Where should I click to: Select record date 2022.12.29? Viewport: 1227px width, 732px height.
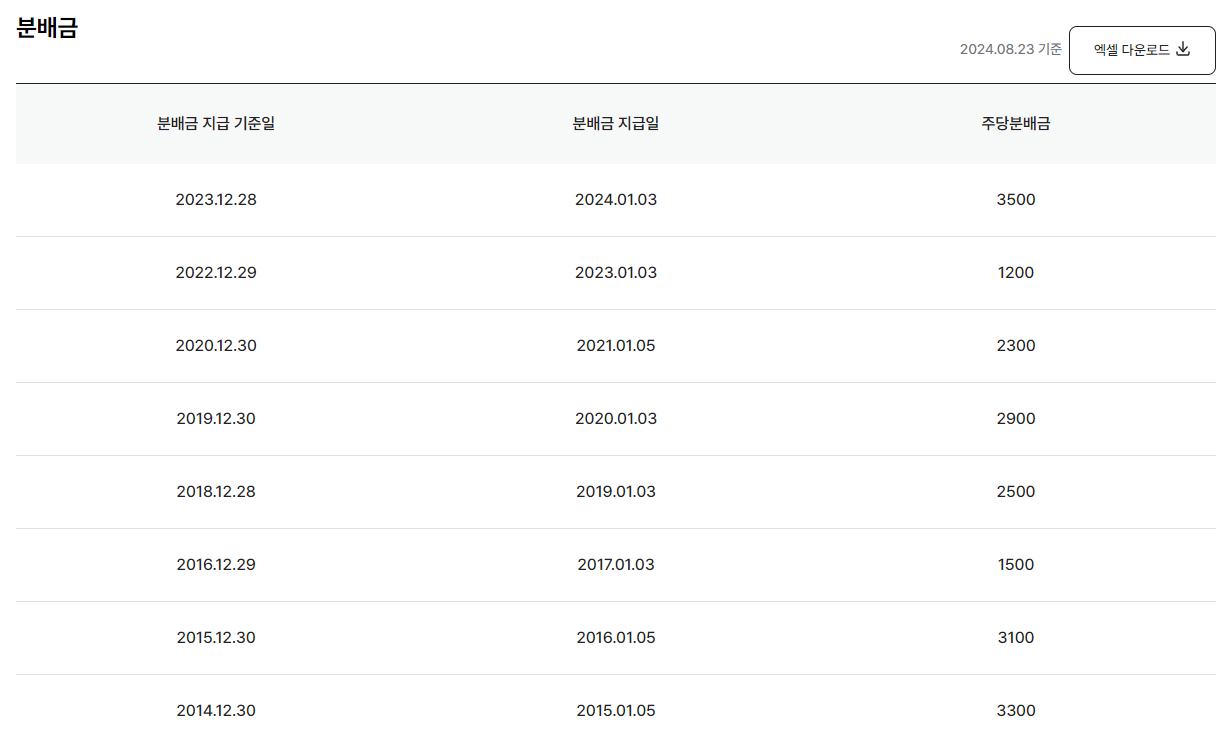[x=216, y=272]
